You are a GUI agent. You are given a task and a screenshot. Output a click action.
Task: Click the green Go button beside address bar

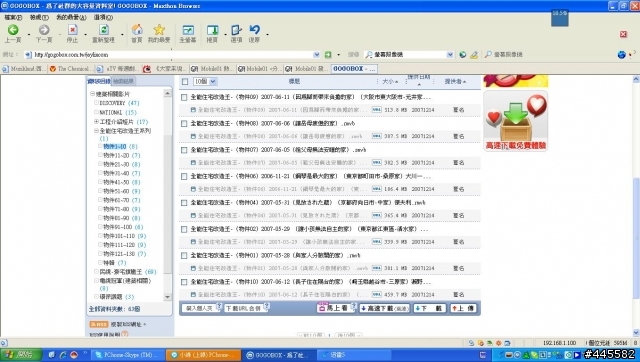(x=328, y=54)
